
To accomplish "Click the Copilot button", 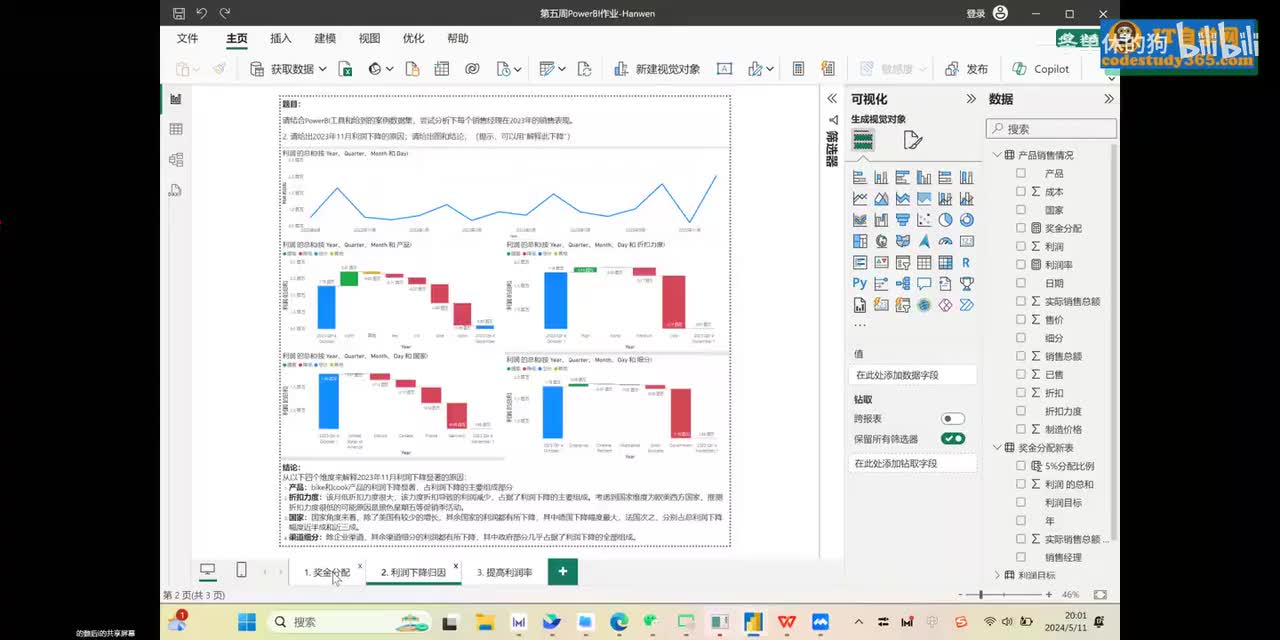I will tap(1041, 69).
